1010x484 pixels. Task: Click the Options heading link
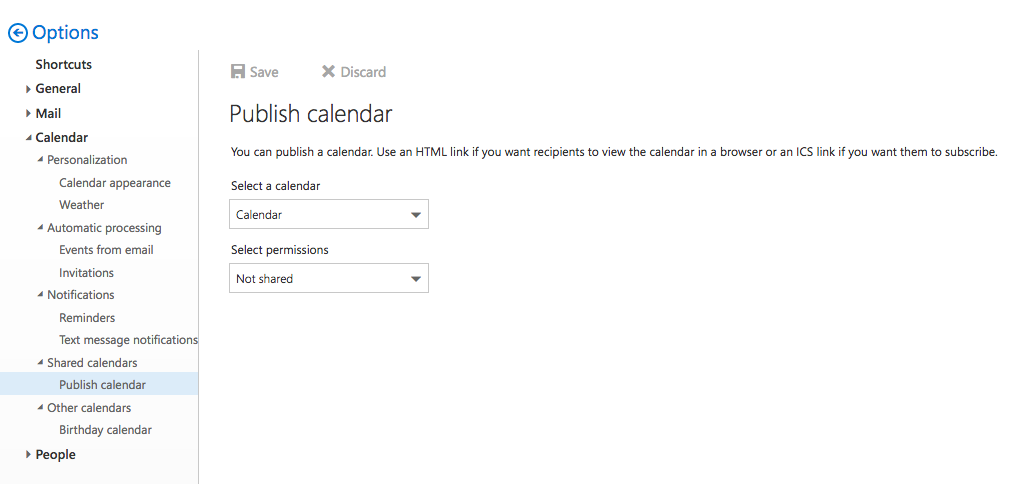(x=65, y=33)
